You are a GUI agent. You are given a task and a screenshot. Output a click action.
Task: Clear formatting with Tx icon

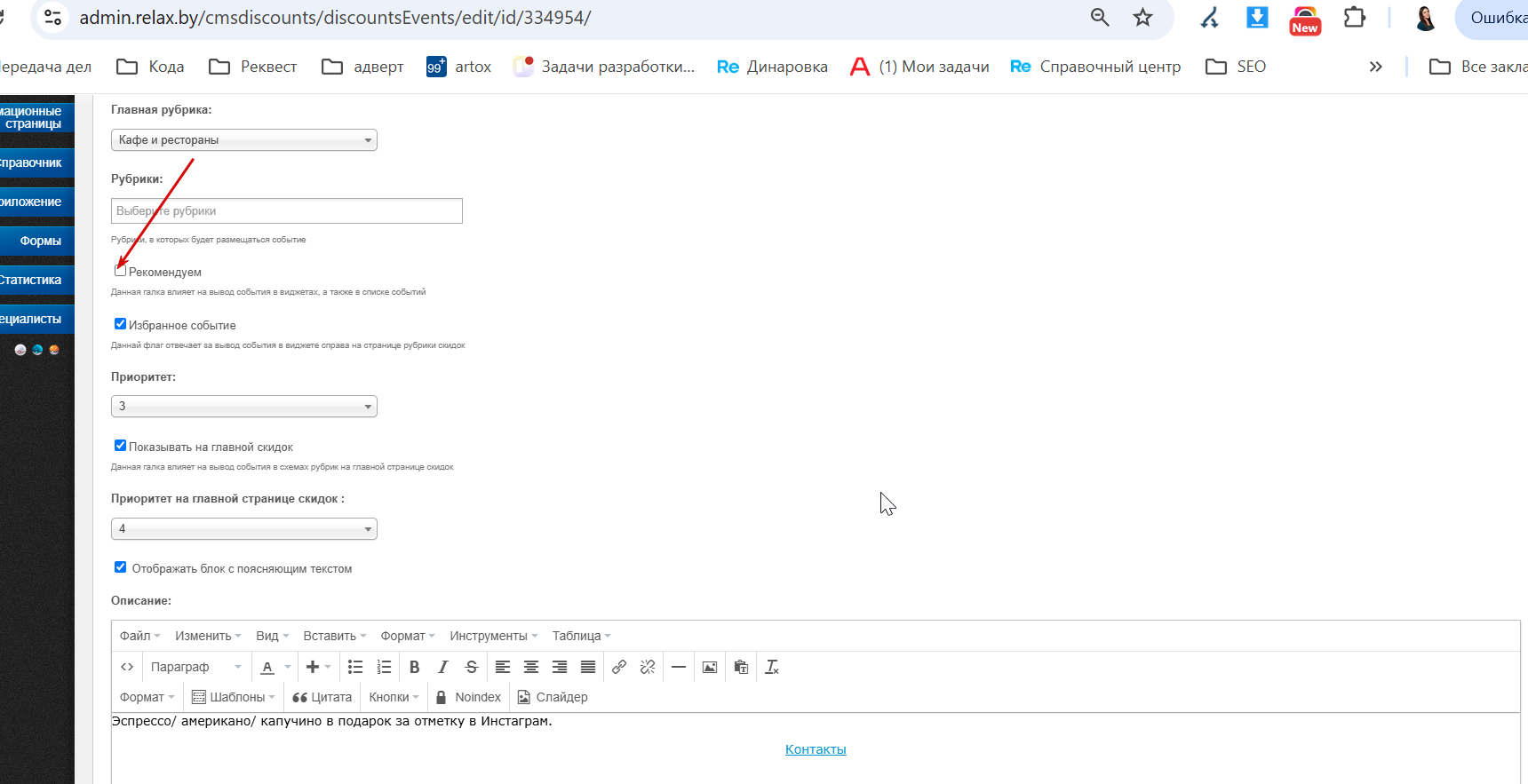coord(772,667)
